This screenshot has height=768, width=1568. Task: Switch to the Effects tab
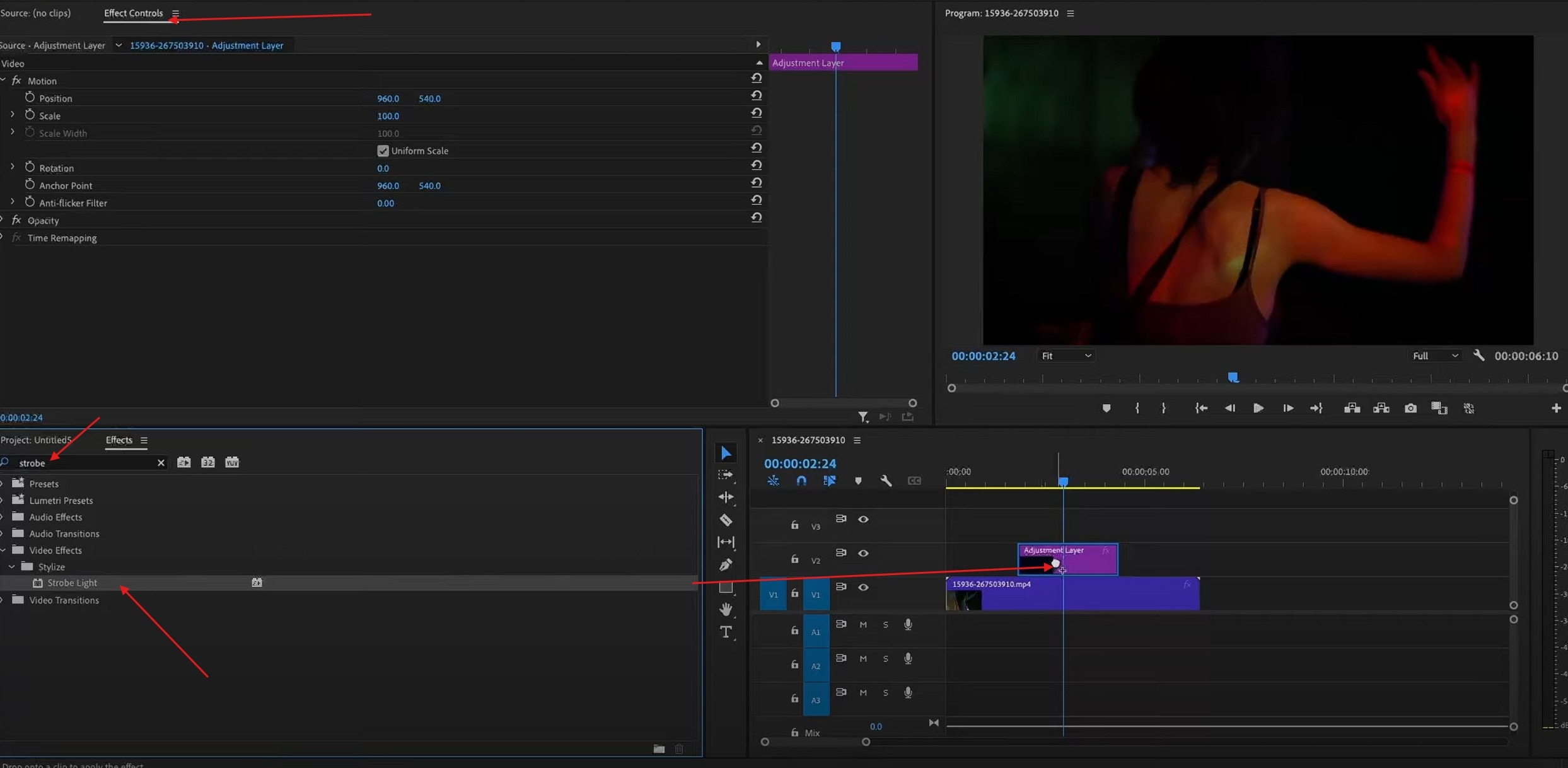pyautogui.click(x=119, y=440)
